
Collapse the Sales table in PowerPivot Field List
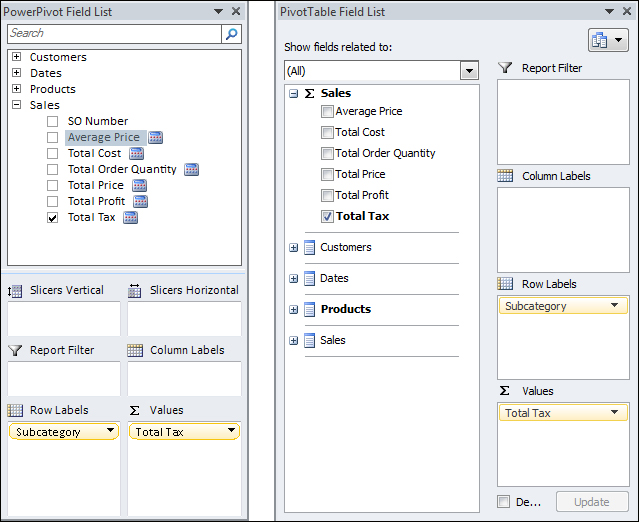pyautogui.click(x=17, y=105)
